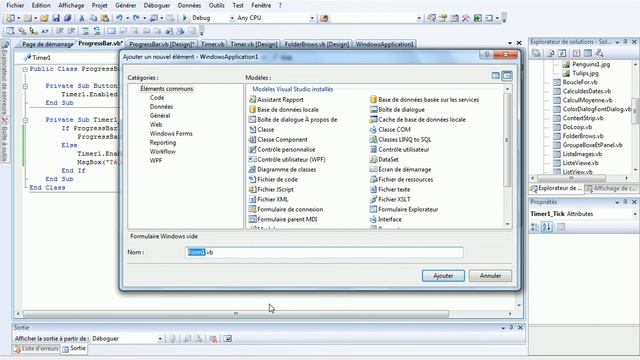Viewport: 640px width, 360px height.
Task: Select the Reporting category
Action: pyautogui.click(x=163, y=142)
